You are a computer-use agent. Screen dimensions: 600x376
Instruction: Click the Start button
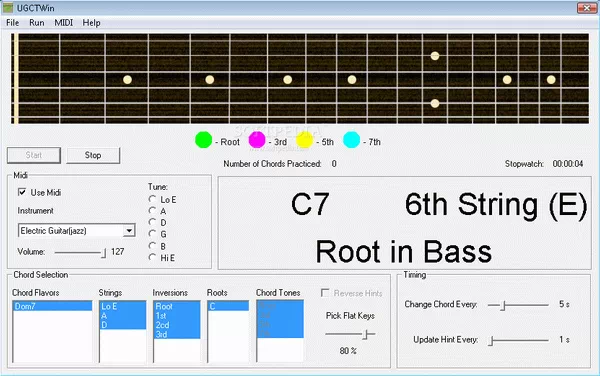click(34, 155)
